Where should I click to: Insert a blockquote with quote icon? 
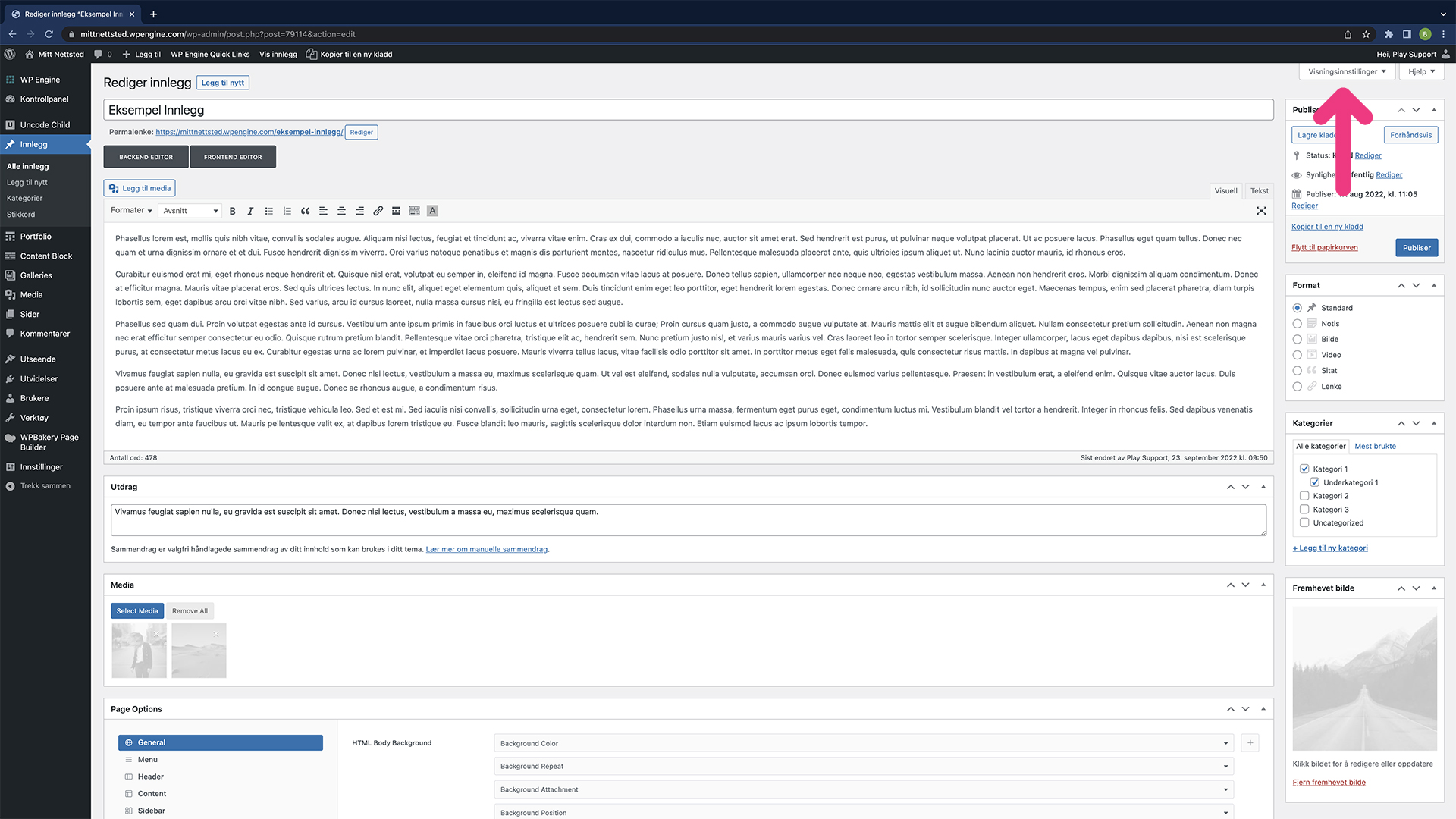click(x=305, y=211)
